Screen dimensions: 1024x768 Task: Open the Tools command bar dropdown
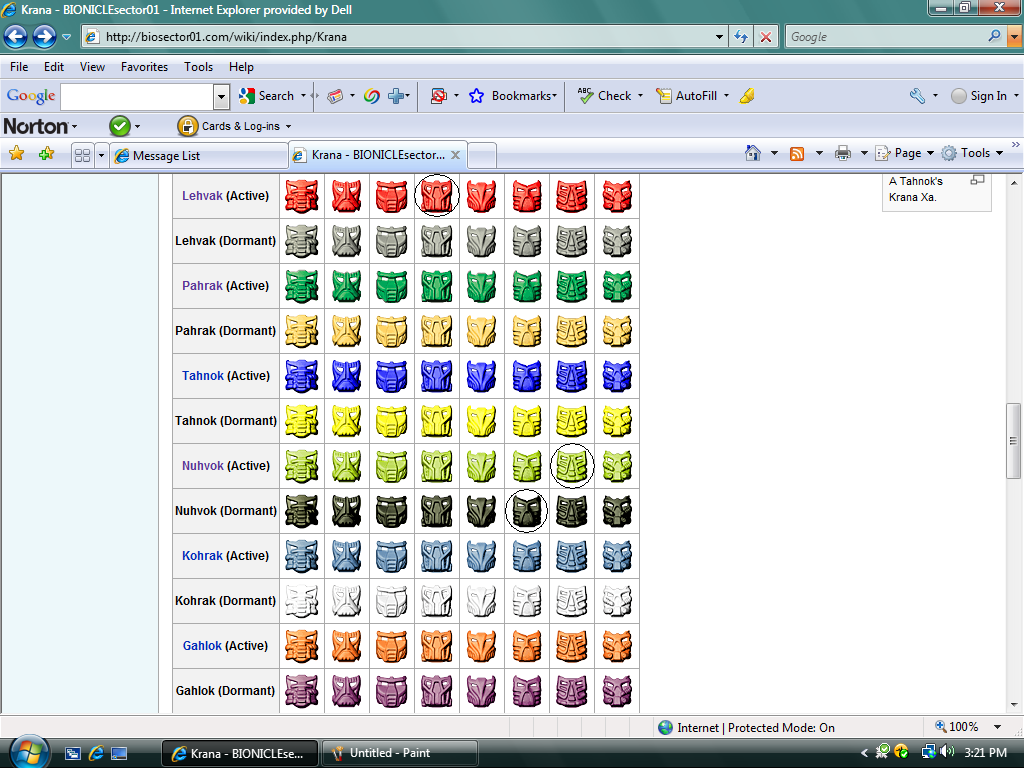pyautogui.click(x=999, y=153)
